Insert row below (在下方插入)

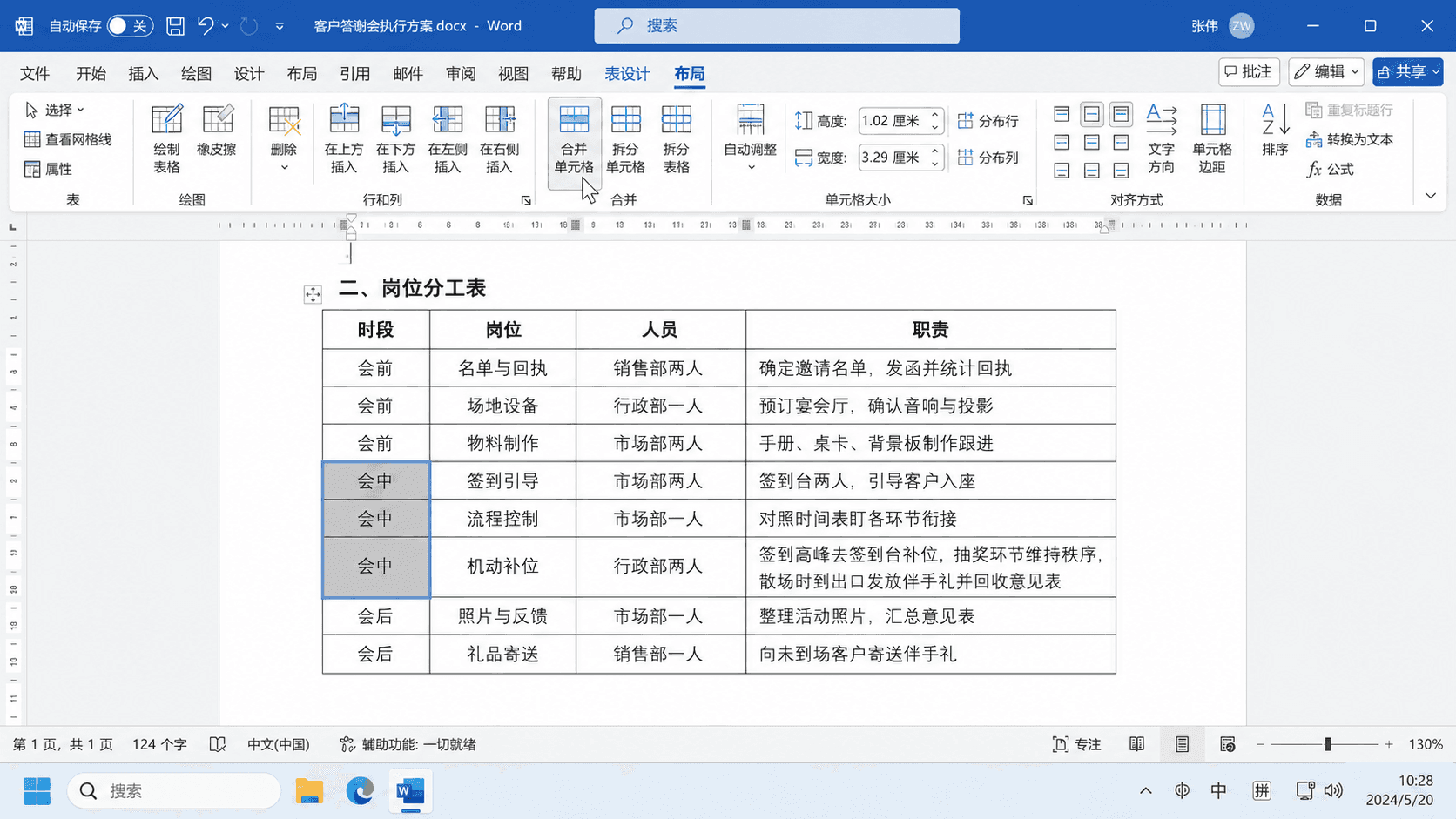coord(395,139)
